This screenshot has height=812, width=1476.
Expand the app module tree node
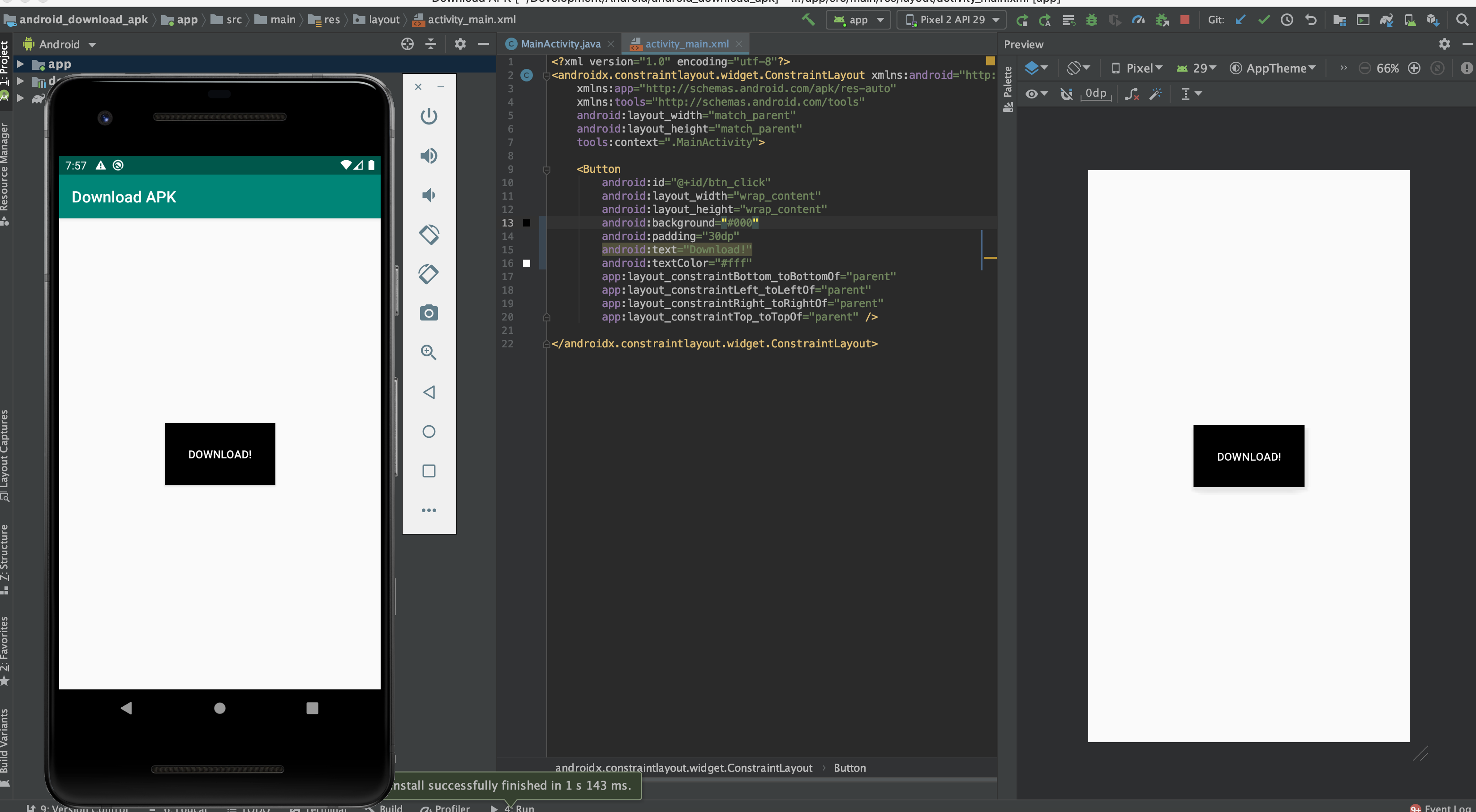click(20, 64)
